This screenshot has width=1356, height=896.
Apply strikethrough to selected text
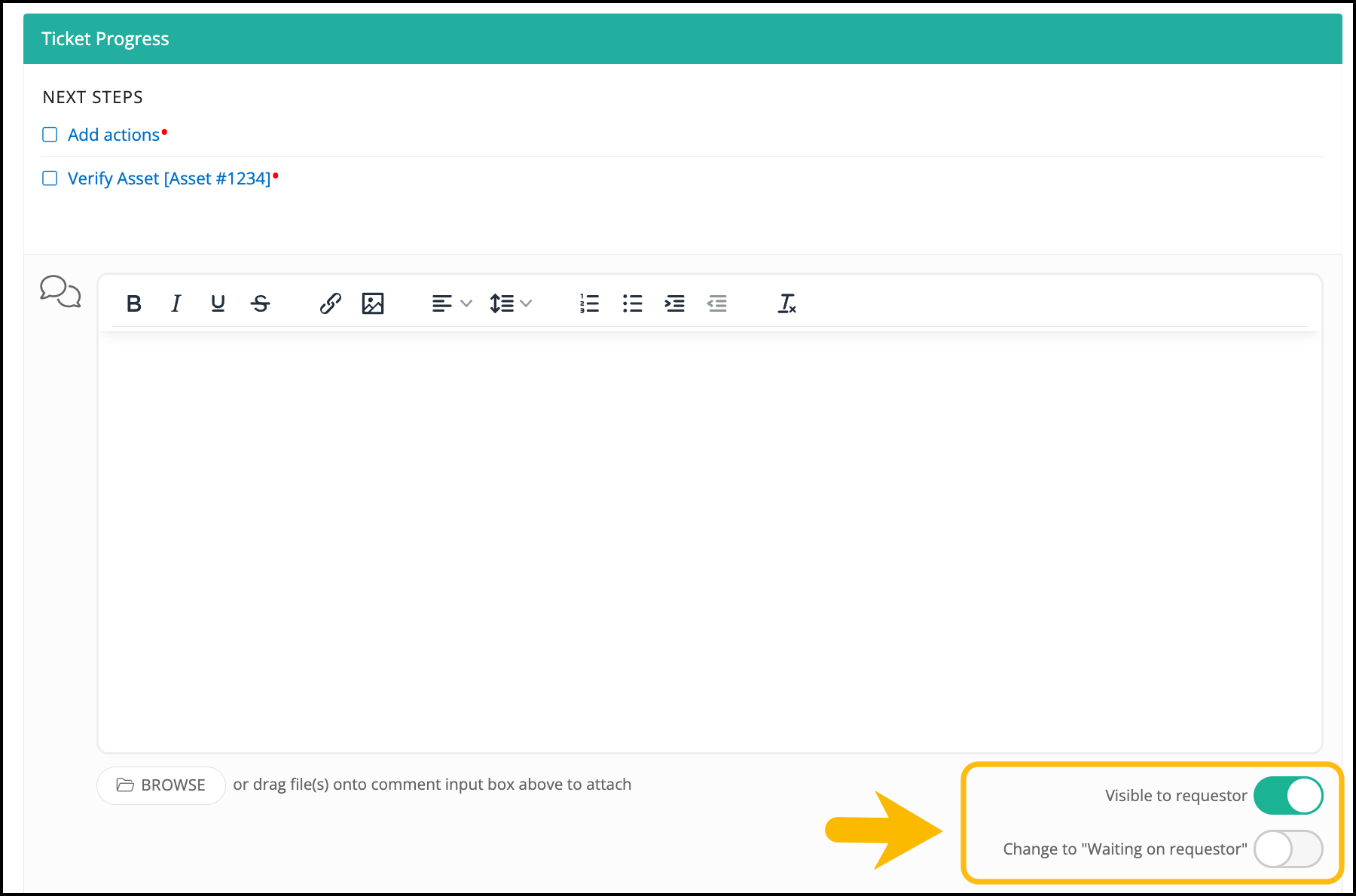click(261, 303)
